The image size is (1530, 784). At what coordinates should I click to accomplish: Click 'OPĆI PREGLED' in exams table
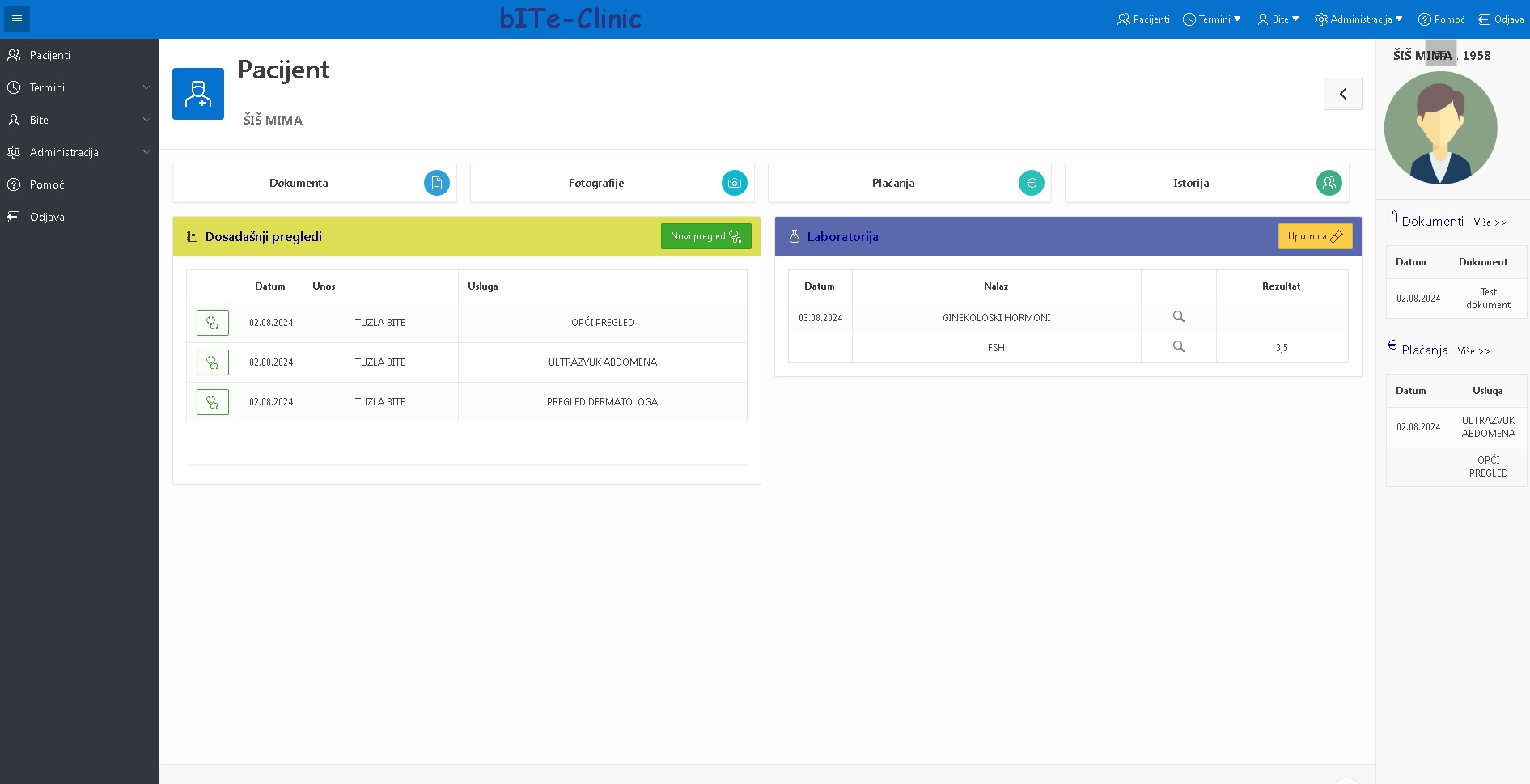(603, 323)
